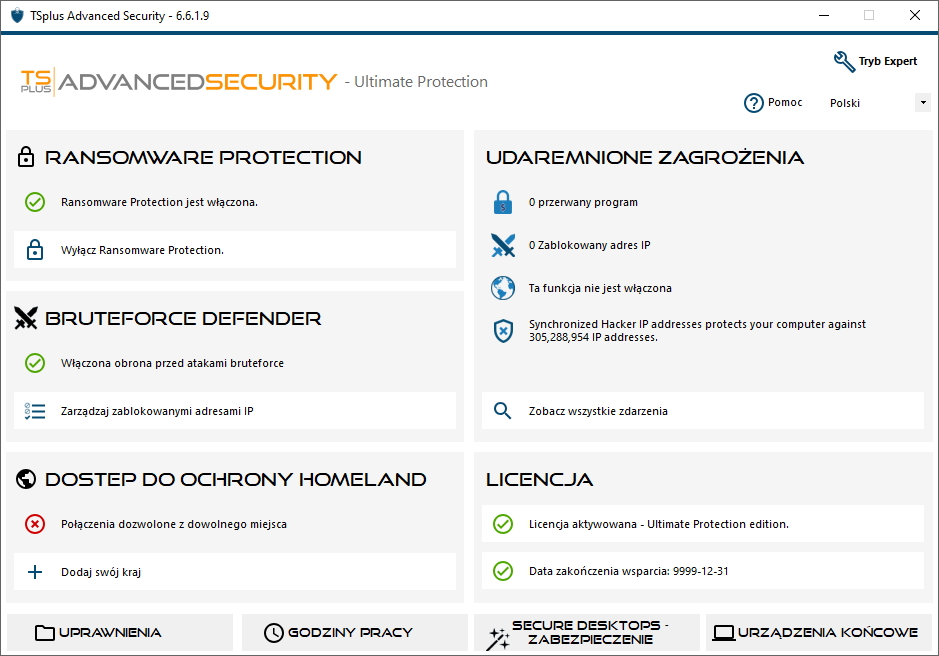This screenshot has width=939, height=656.
Task: Select Ta funkcja nie jest włączona text
Action: (x=600, y=288)
